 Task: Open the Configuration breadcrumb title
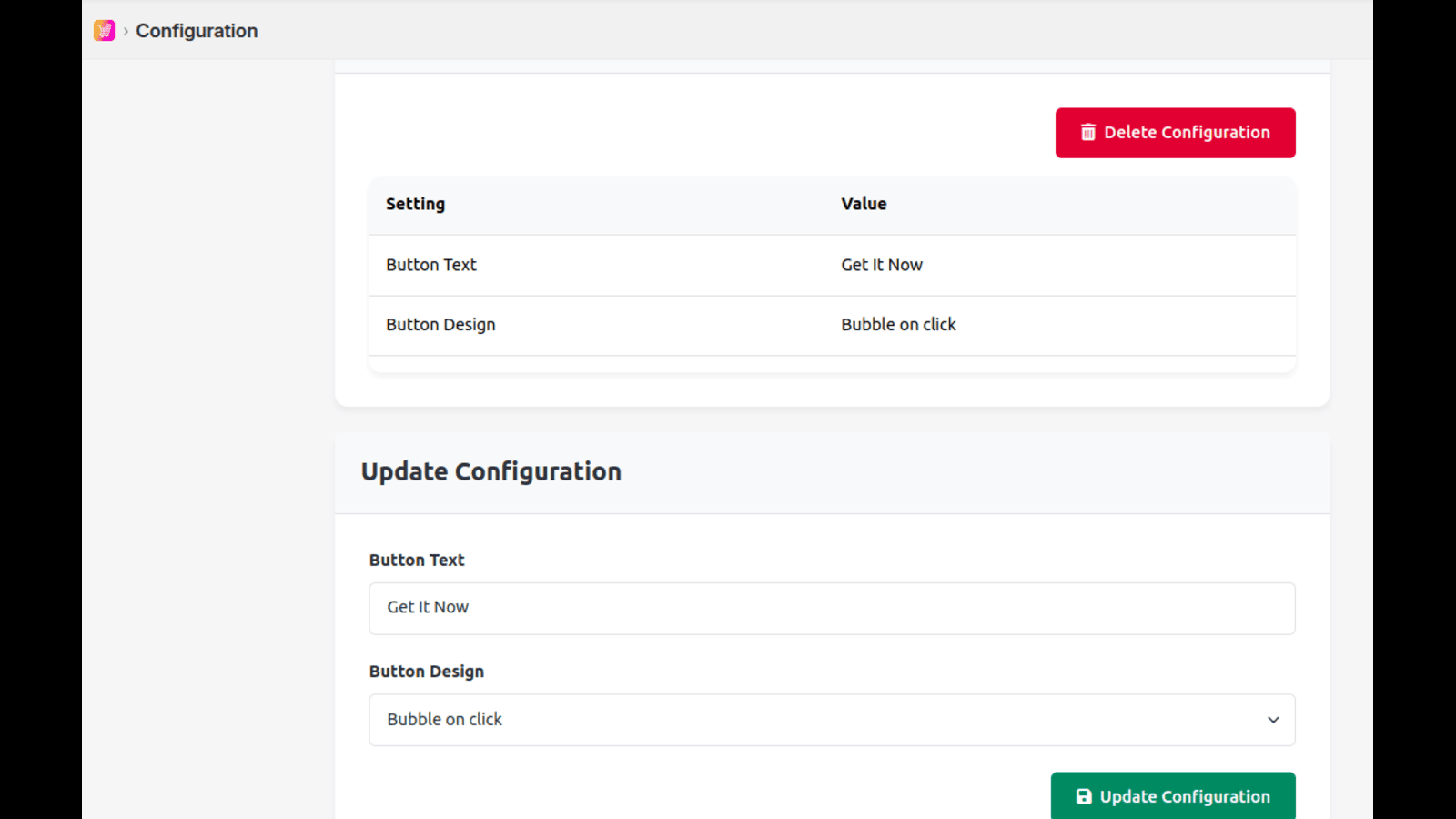coord(197,31)
